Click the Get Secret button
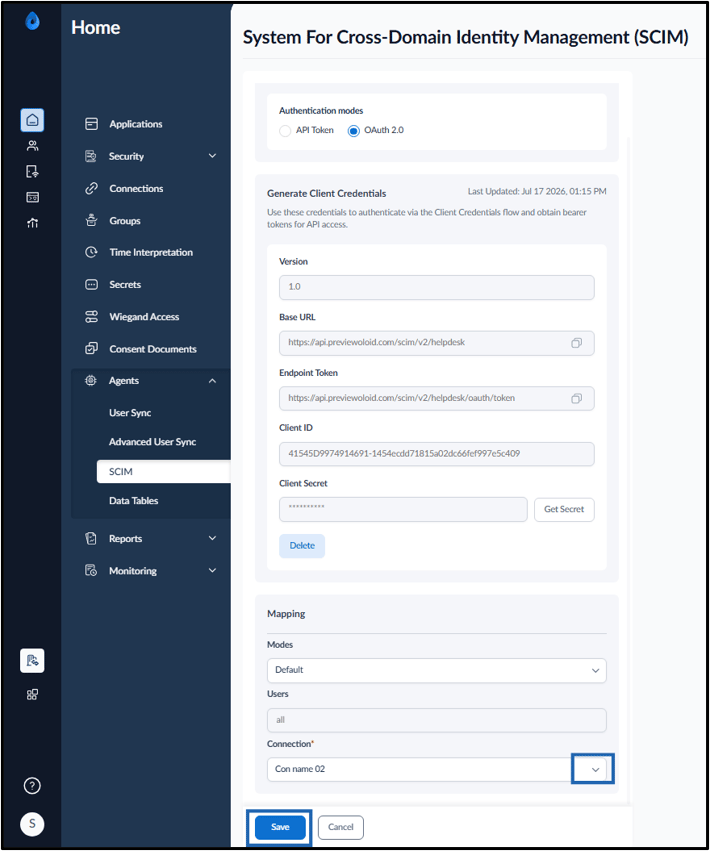Image resolution: width=710 pixels, height=851 pixels. tap(564, 510)
